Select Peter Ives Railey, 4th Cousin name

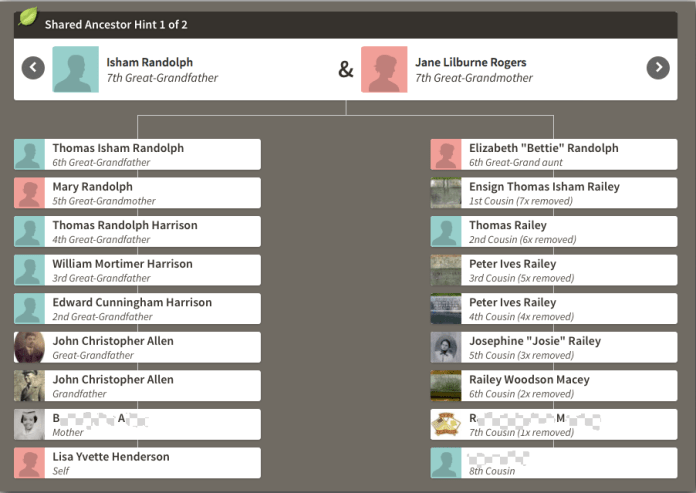[513, 303]
